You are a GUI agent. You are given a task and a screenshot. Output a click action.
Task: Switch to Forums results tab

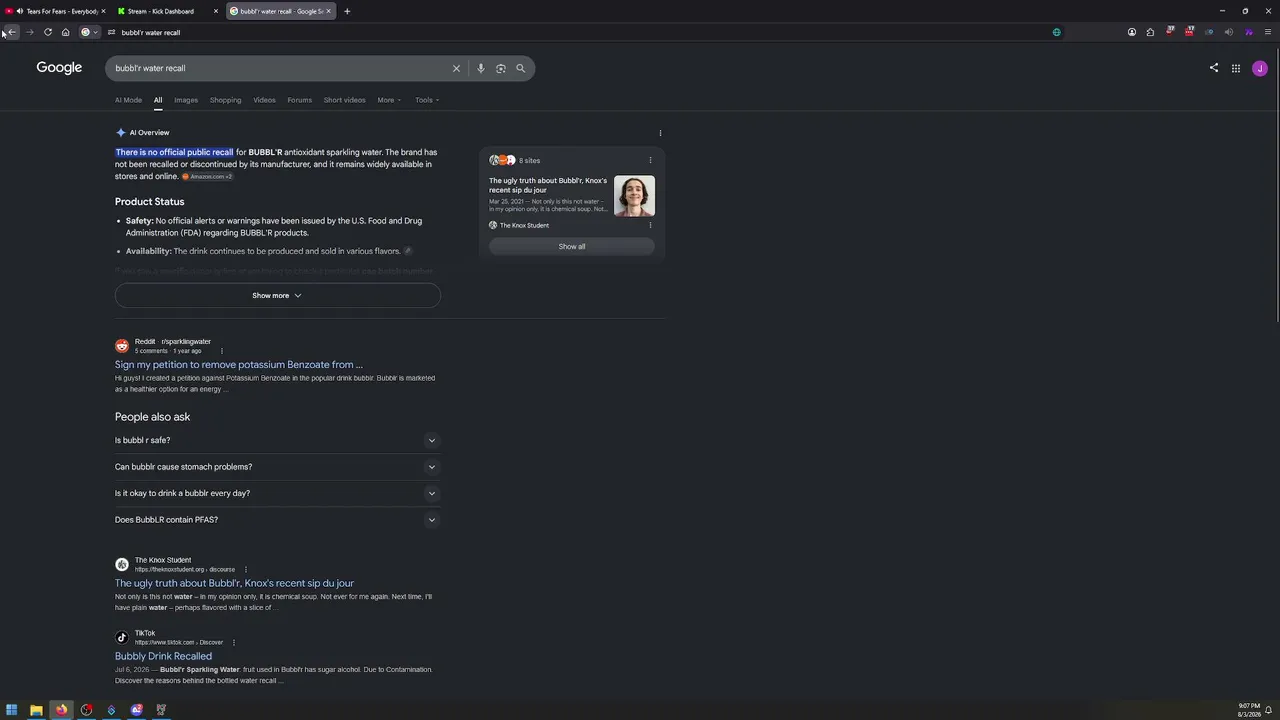(299, 100)
